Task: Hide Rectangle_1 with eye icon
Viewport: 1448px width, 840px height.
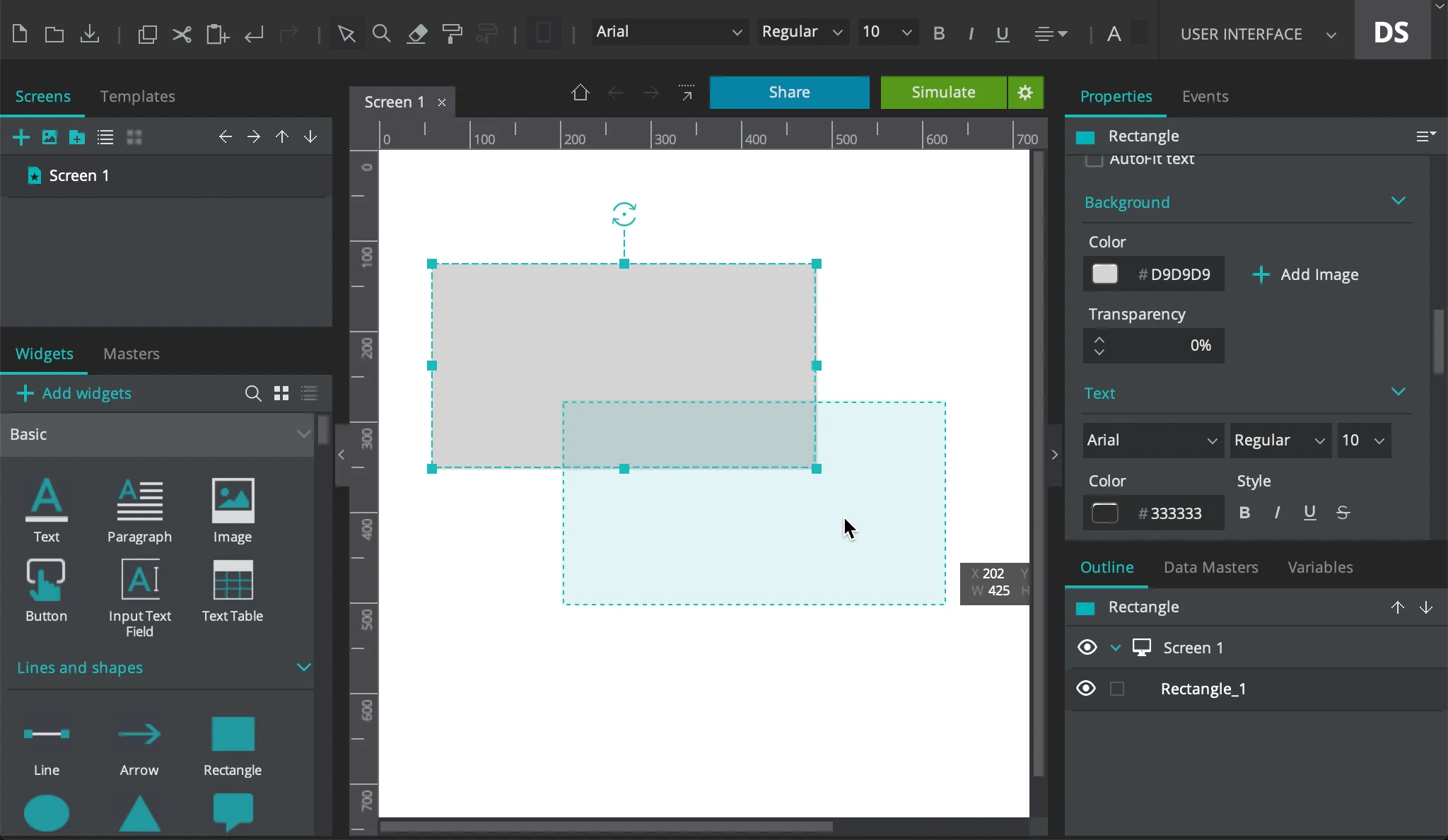Action: click(x=1087, y=688)
